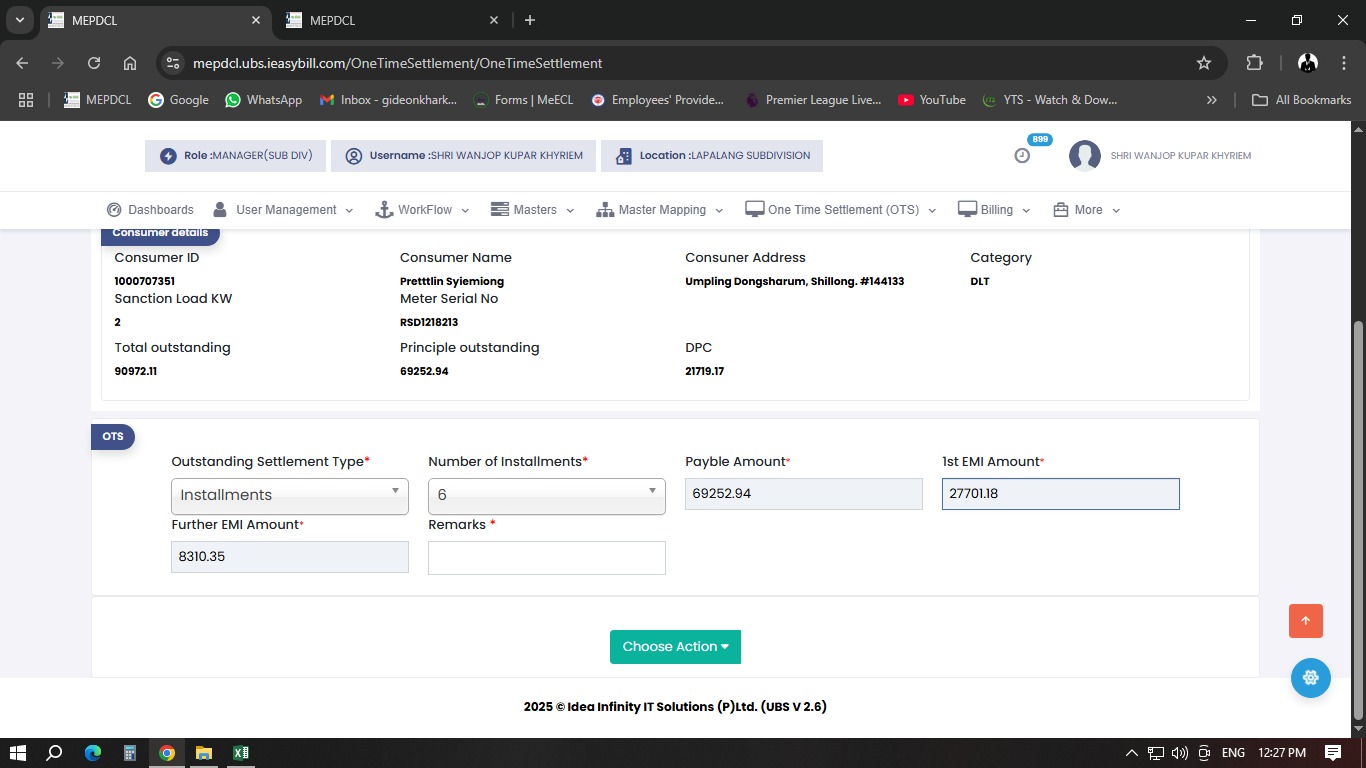Click the Role MANAGER(SUB DIV) badge
Screen dimensions: 1366x768
pyautogui.click(x=236, y=156)
